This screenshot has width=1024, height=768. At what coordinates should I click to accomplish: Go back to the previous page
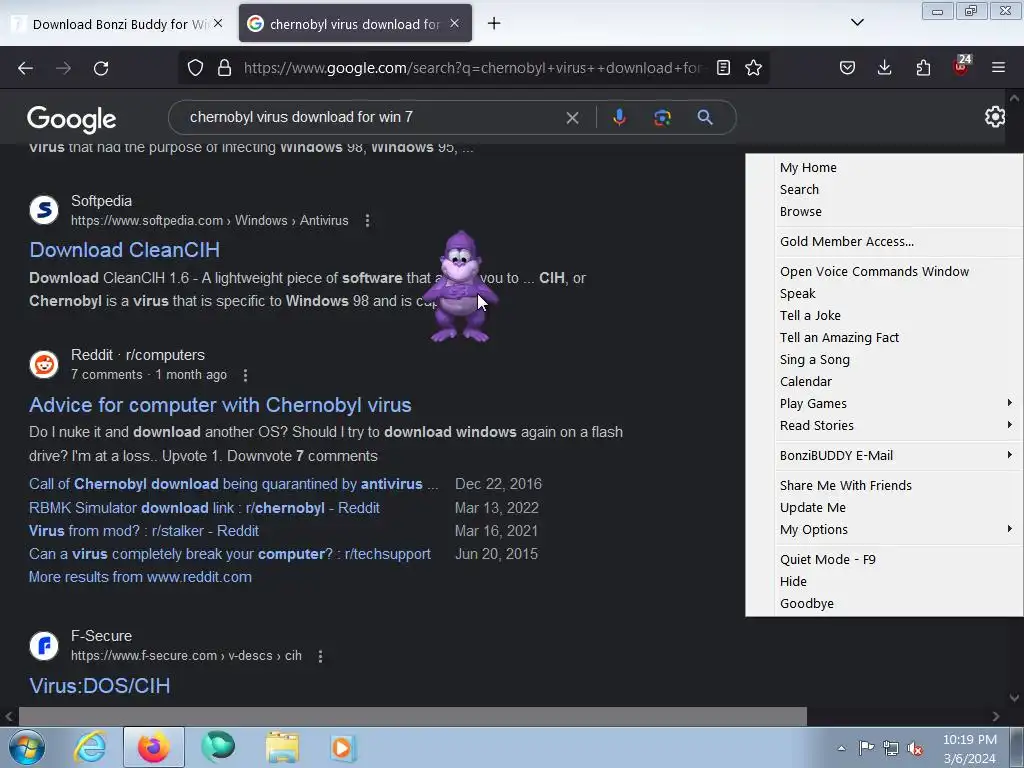(x=25, y=68)
